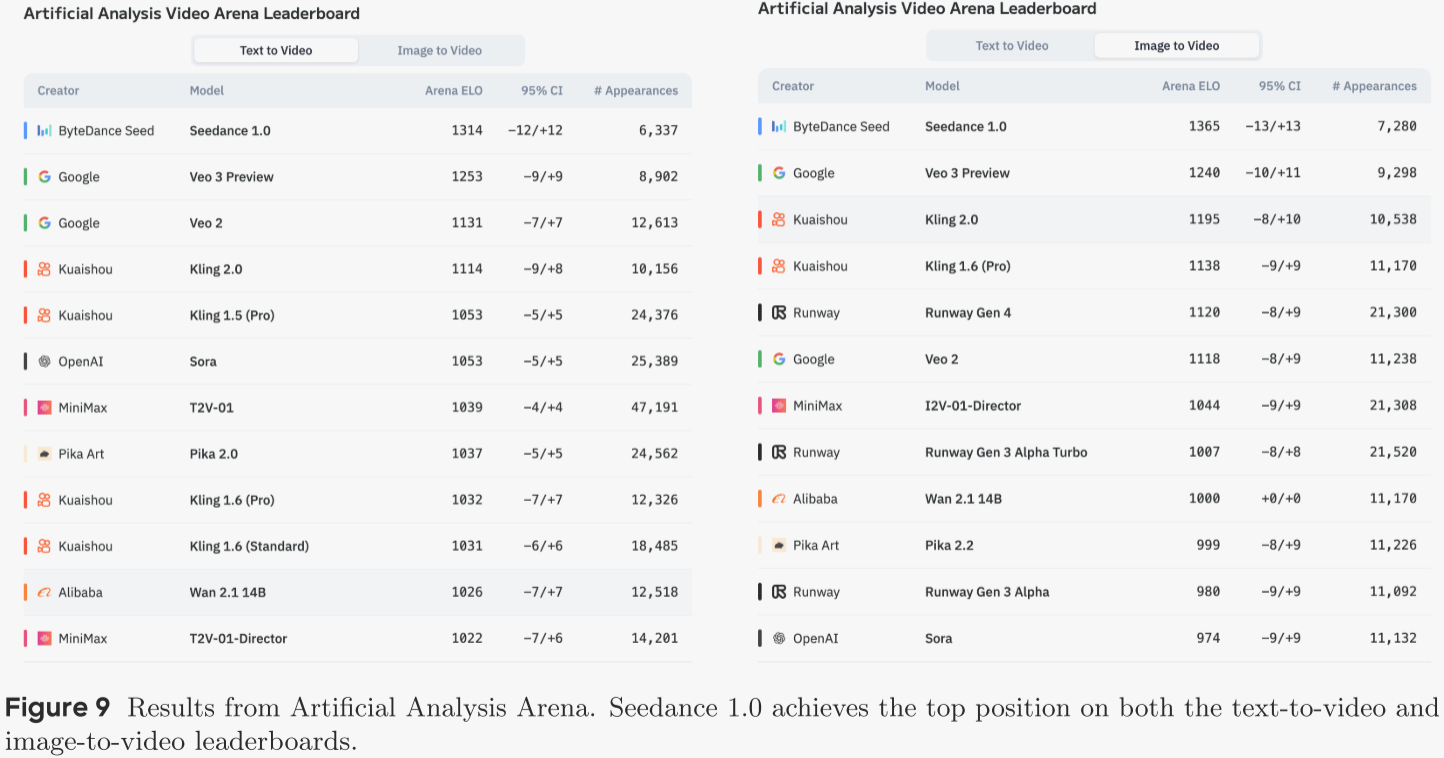Click appearances value 8,902

point(658,177)
